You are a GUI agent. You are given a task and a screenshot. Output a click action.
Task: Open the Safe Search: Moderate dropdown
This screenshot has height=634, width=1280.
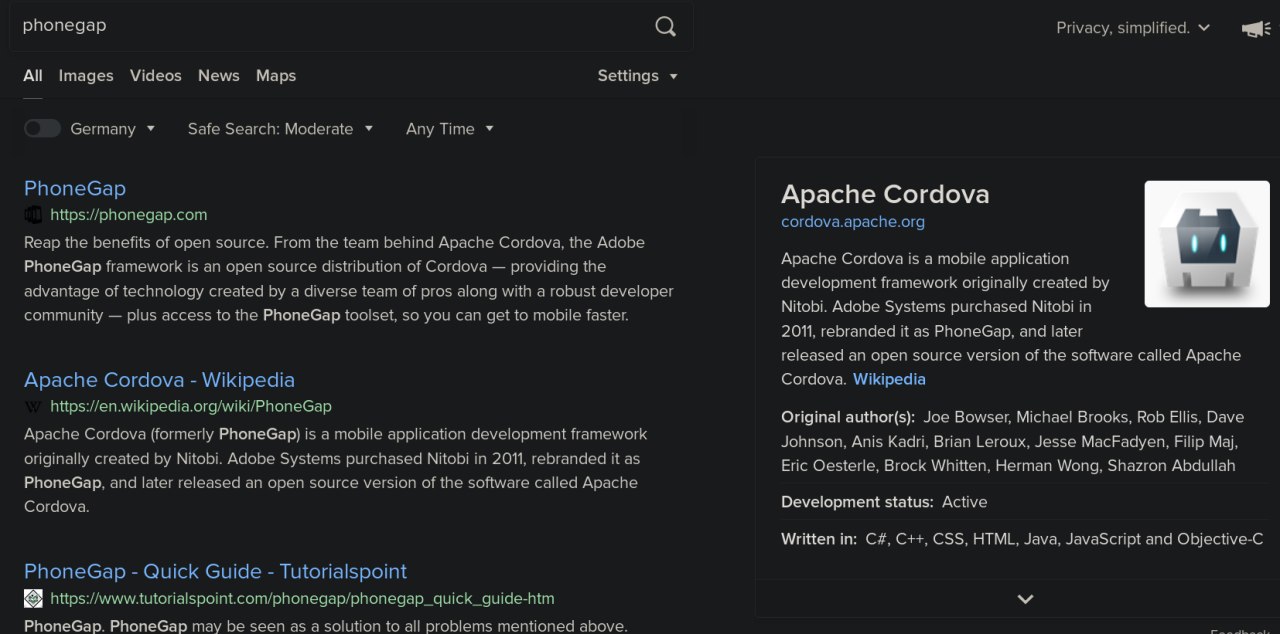pos(280,129)
